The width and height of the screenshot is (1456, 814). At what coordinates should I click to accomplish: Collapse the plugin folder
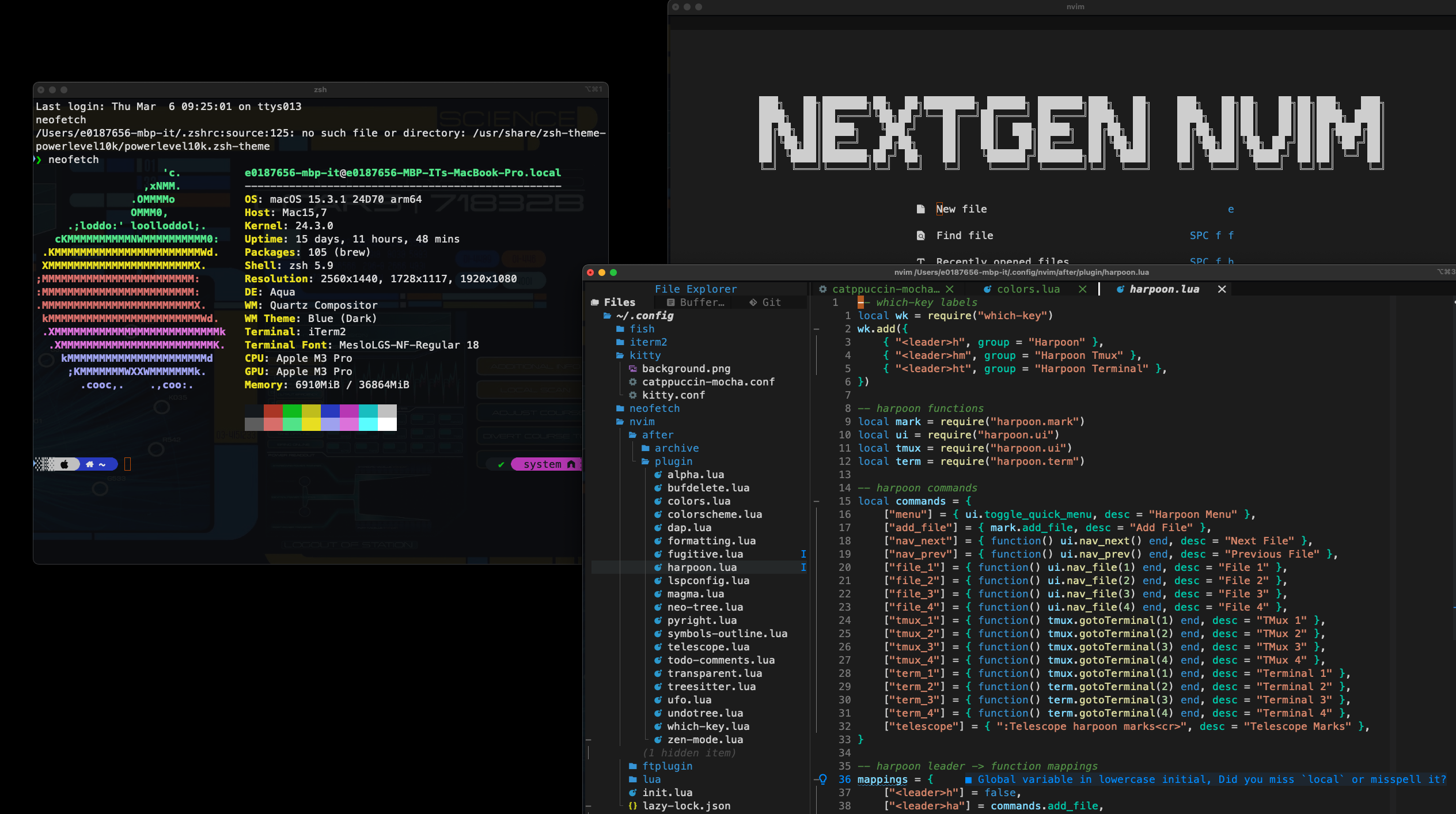[666, 461]
